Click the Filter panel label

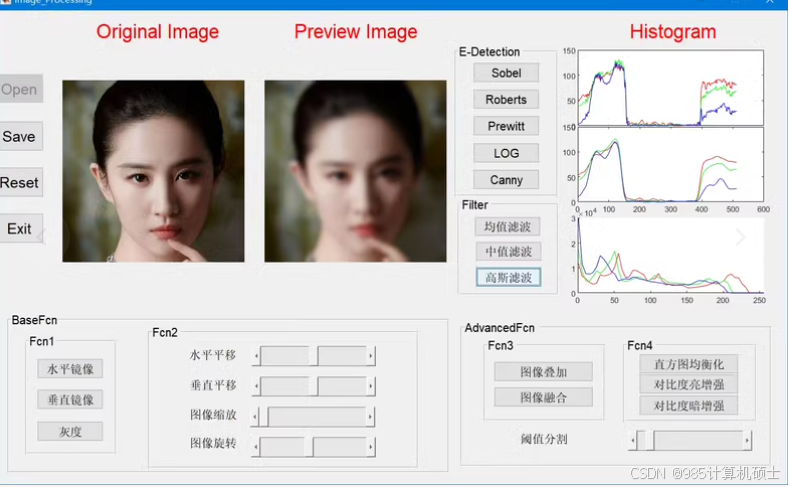point(475,205)
